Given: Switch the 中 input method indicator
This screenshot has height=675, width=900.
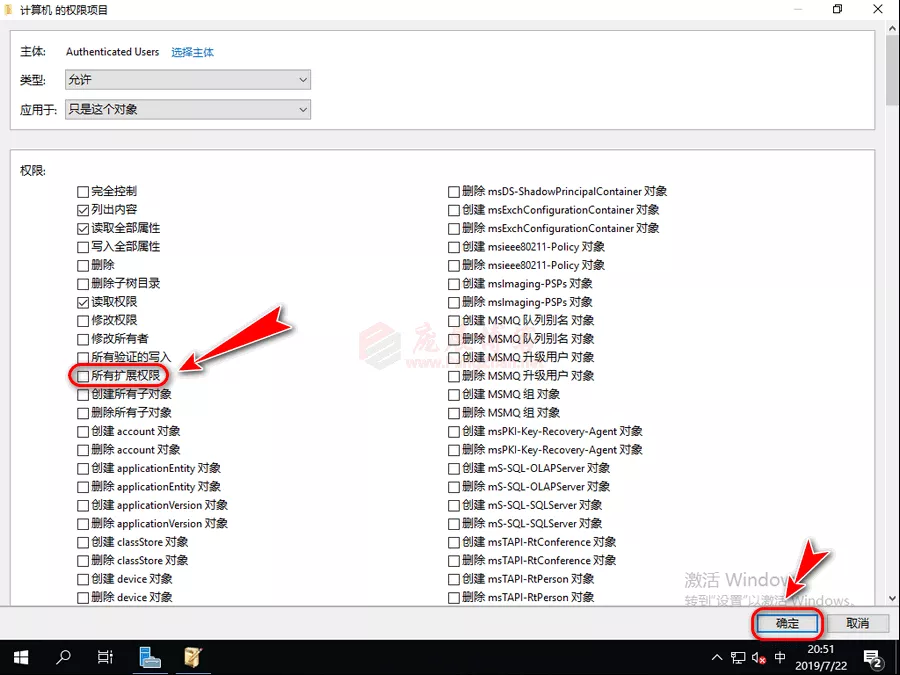Looking at the screenshot, I should tap(780, 658).
